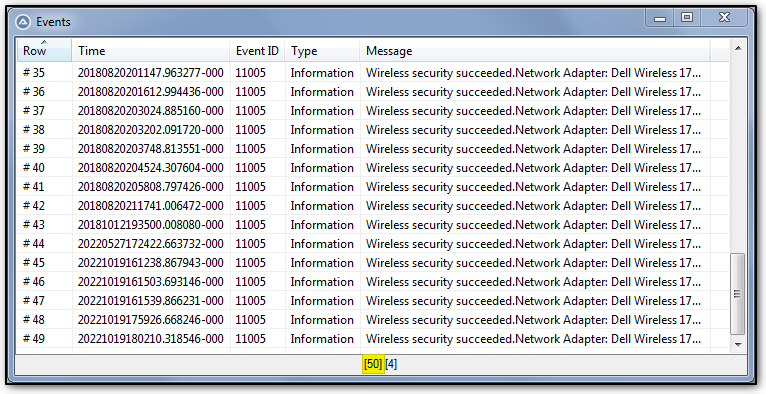Screen dimensions: 766x394
Task: Select page link [50] at bottom
Action: (x=373, y=364)
